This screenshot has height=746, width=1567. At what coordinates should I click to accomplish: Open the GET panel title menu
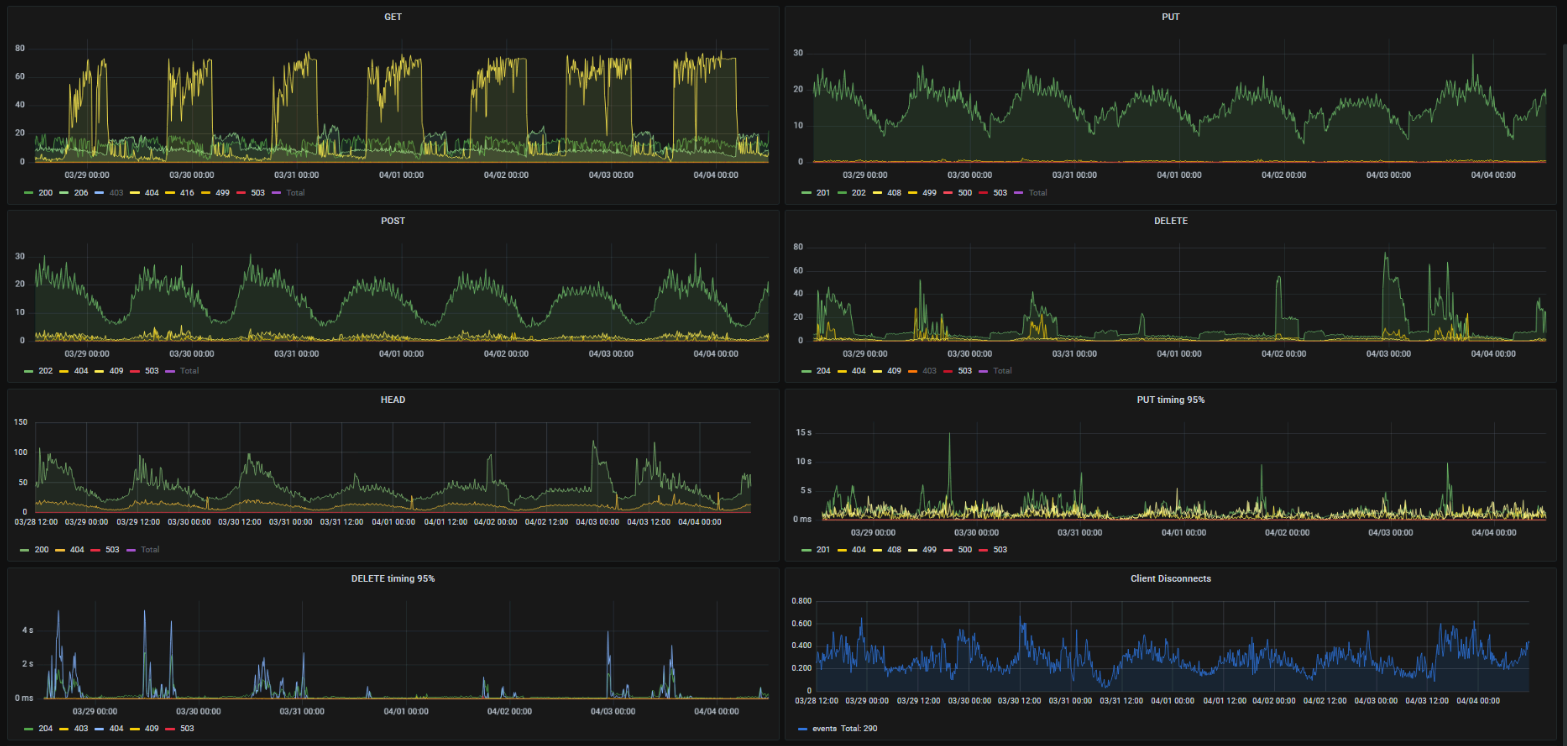[392, 17]
